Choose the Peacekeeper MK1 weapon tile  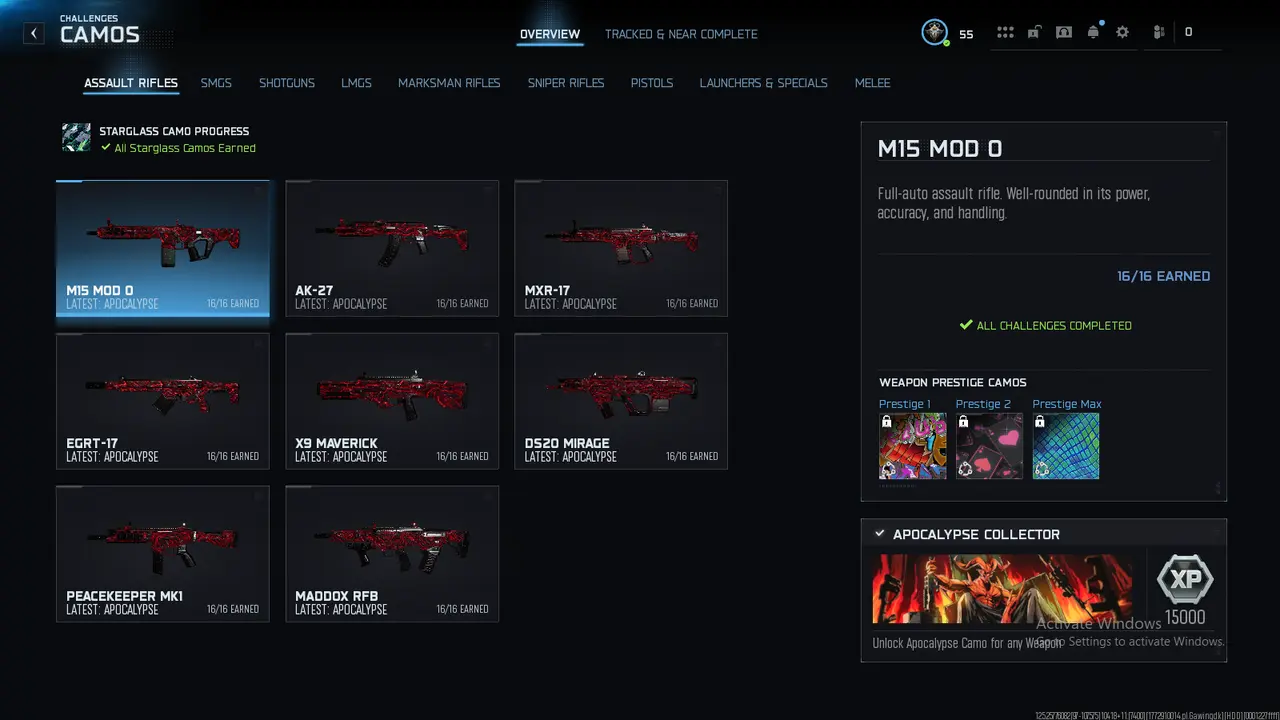pyautogui.click(x=163, y=554)
